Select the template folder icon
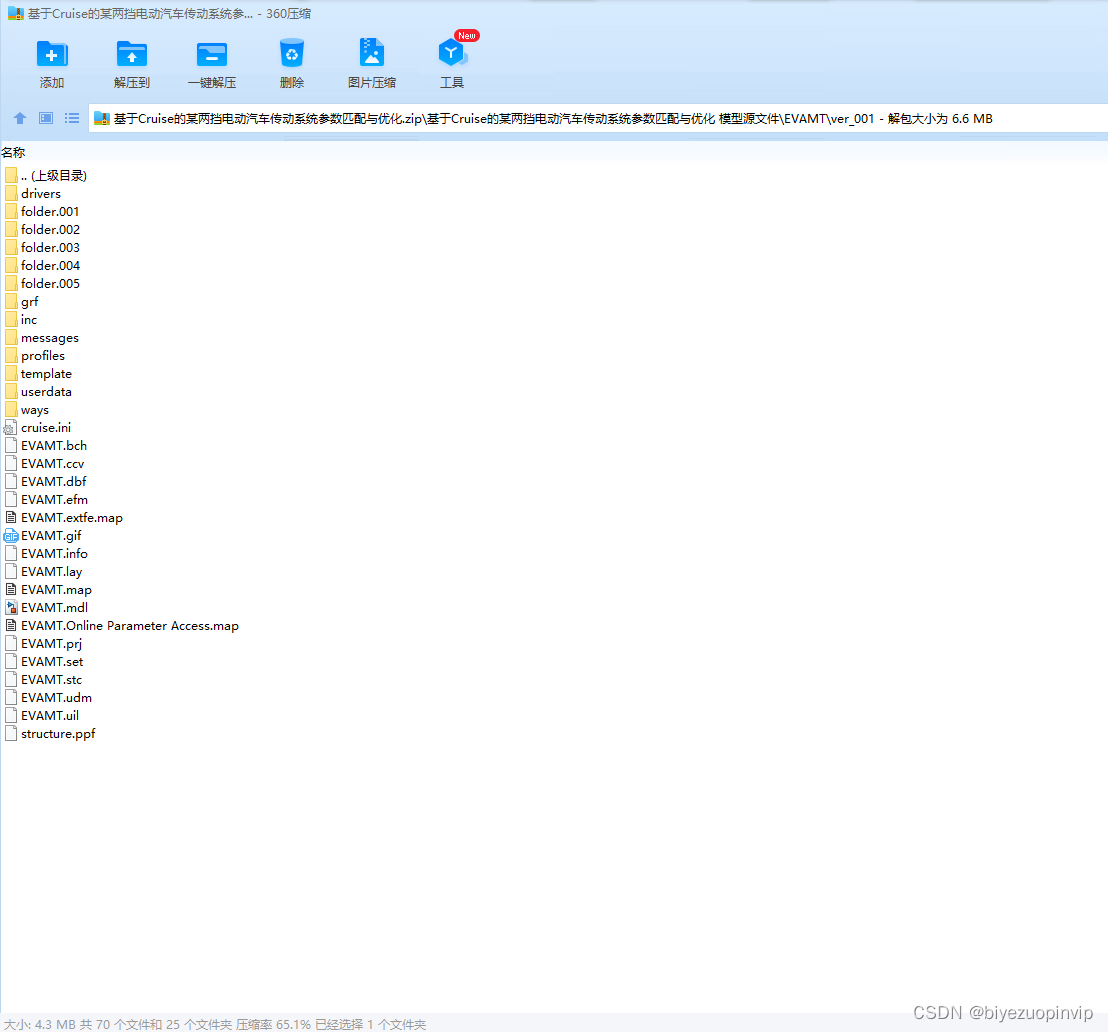 11,374
